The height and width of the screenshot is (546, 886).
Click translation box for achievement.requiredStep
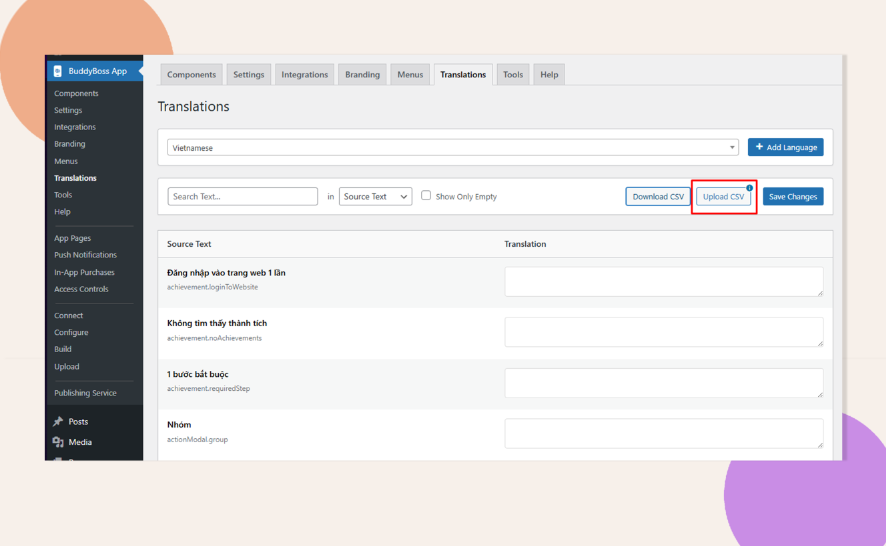coord(664,383)
